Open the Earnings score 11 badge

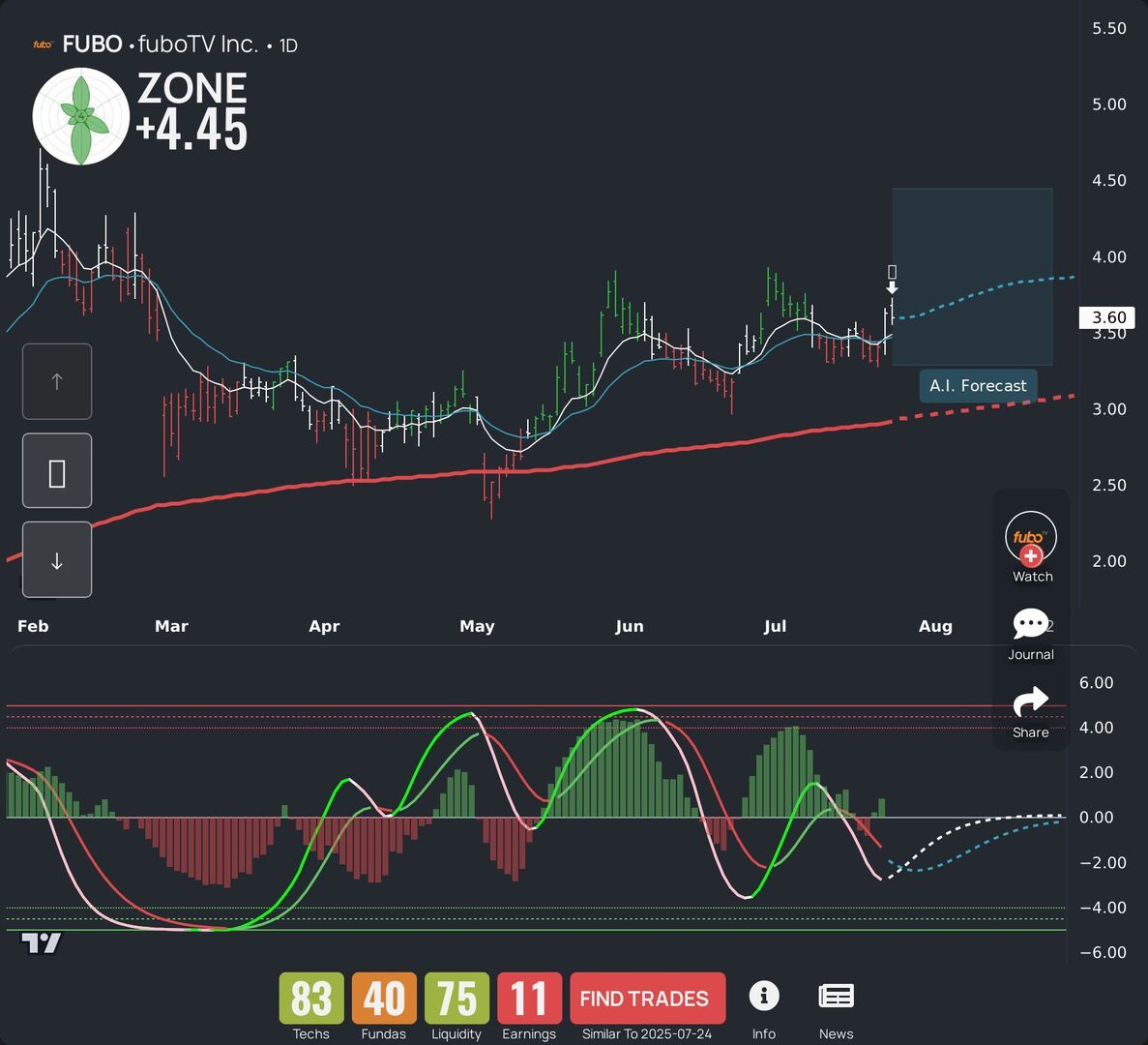tap(529, 999)
